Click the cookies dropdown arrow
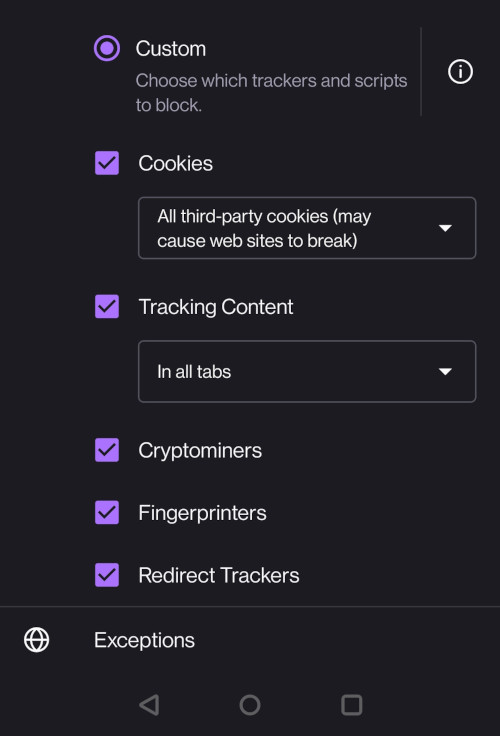500x736 pixels. 445,228
